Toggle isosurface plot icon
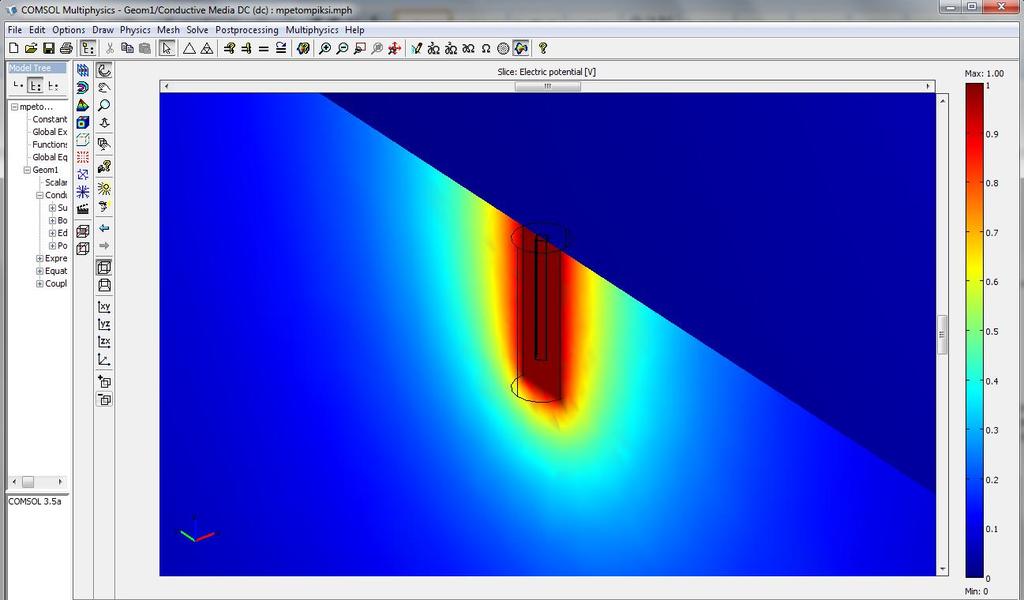Image resolution: width=1024 pixels, height=600 pixels. (83, 87)
